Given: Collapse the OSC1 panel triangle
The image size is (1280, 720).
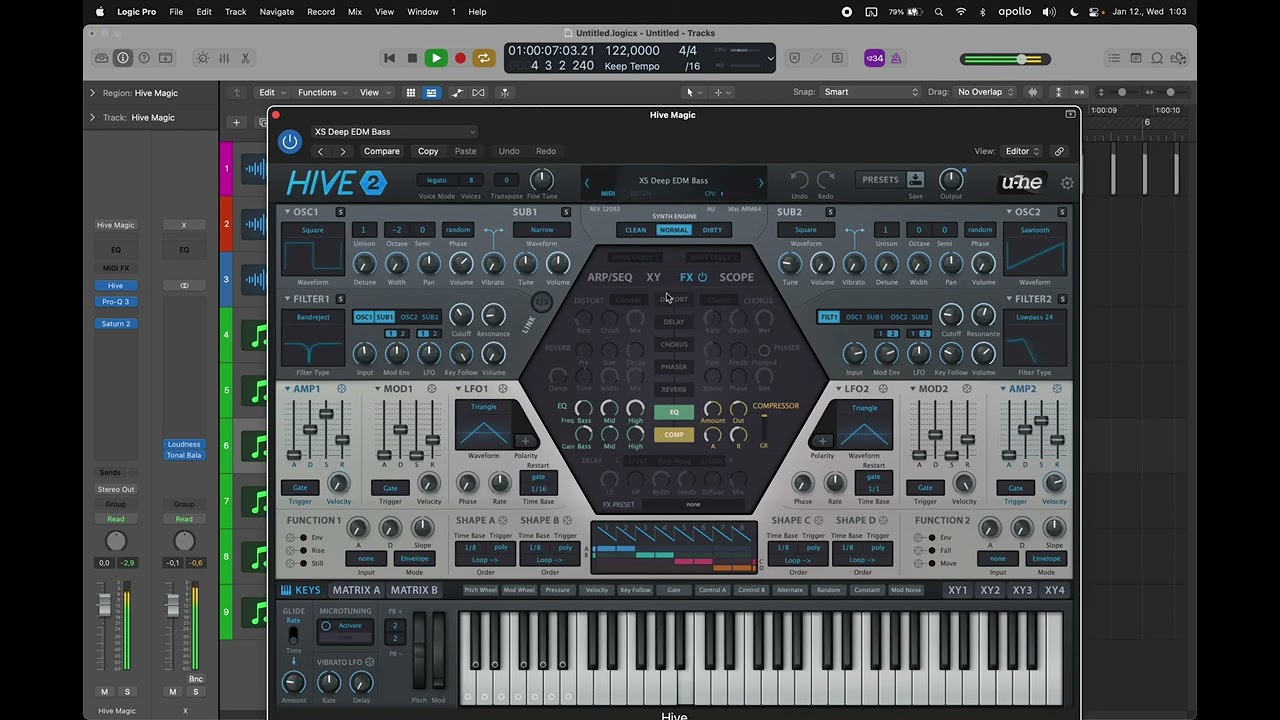Looking at the screenshot, I should 287,212.
